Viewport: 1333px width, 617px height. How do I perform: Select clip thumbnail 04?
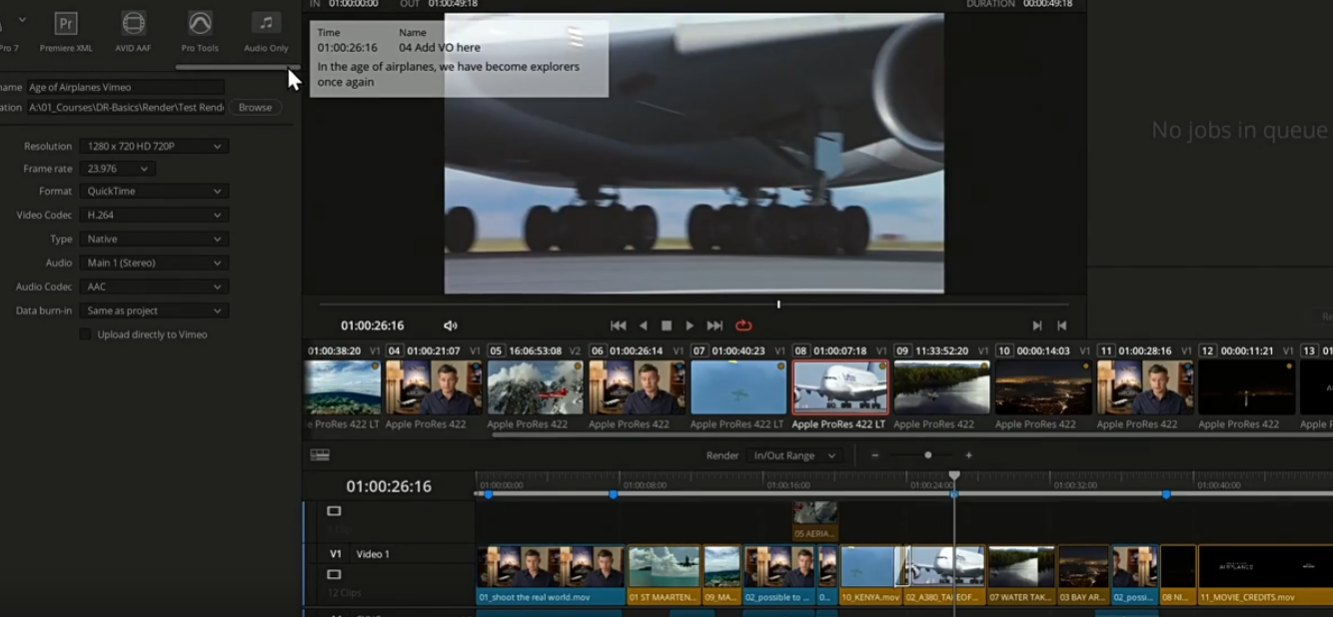[x=434, y=387]
